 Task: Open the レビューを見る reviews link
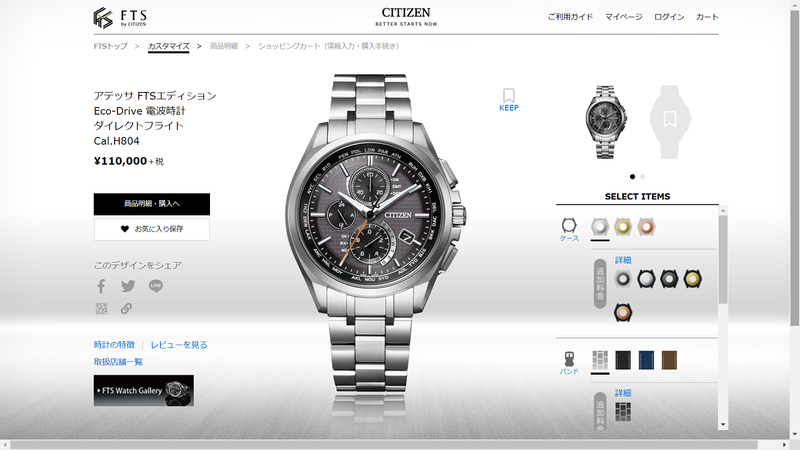(179, 345)
